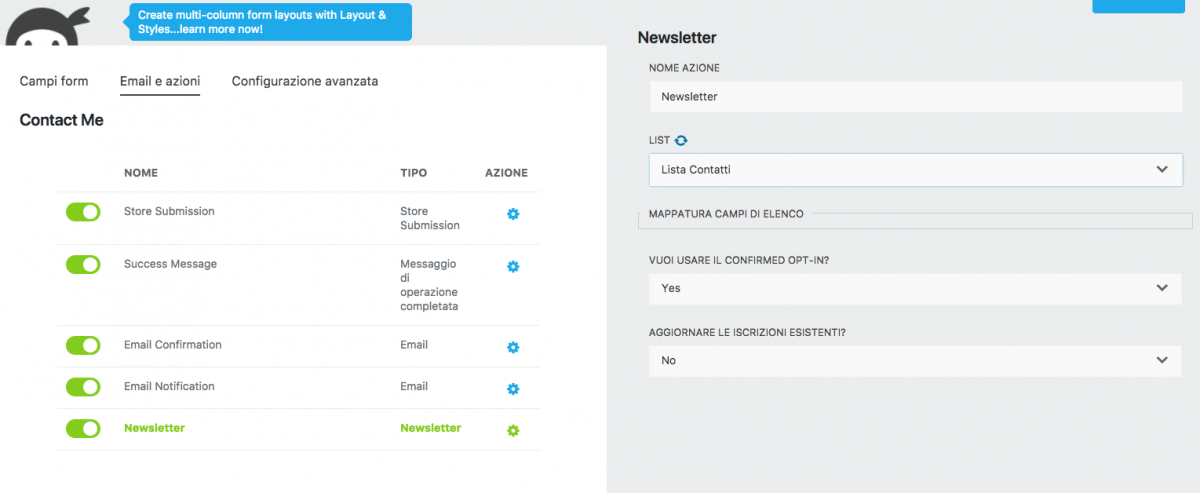Click the AZIONE column header
Viewport: 1200px width, 493px height.
[507, 173]
